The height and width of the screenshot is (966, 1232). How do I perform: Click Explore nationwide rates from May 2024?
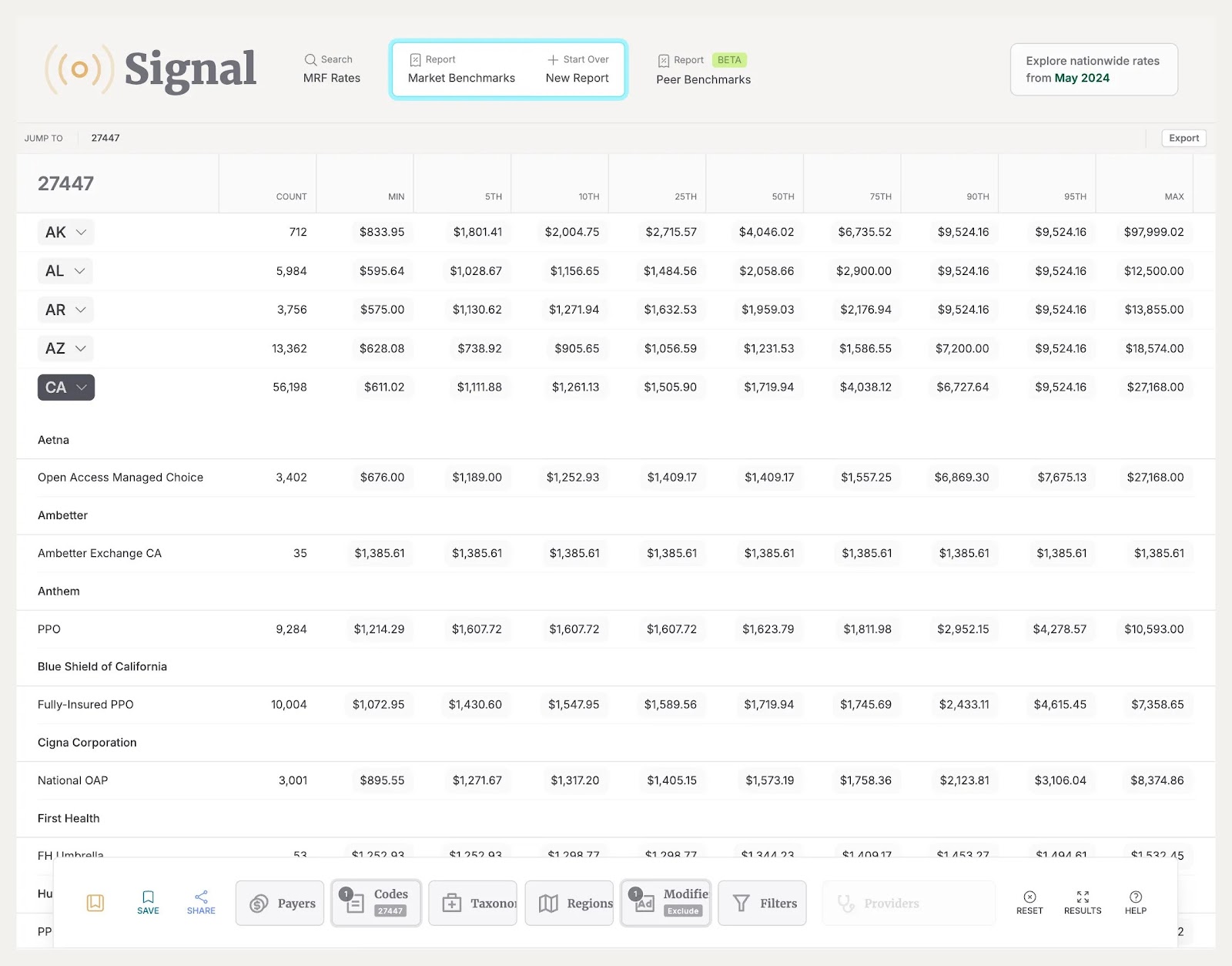1093,69
